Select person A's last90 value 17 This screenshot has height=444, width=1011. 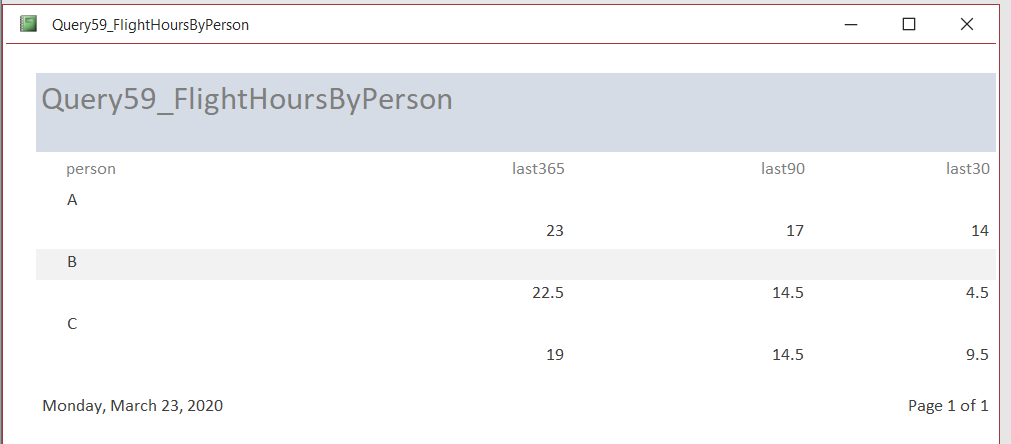pyautogui.click(x=795, y=231)
